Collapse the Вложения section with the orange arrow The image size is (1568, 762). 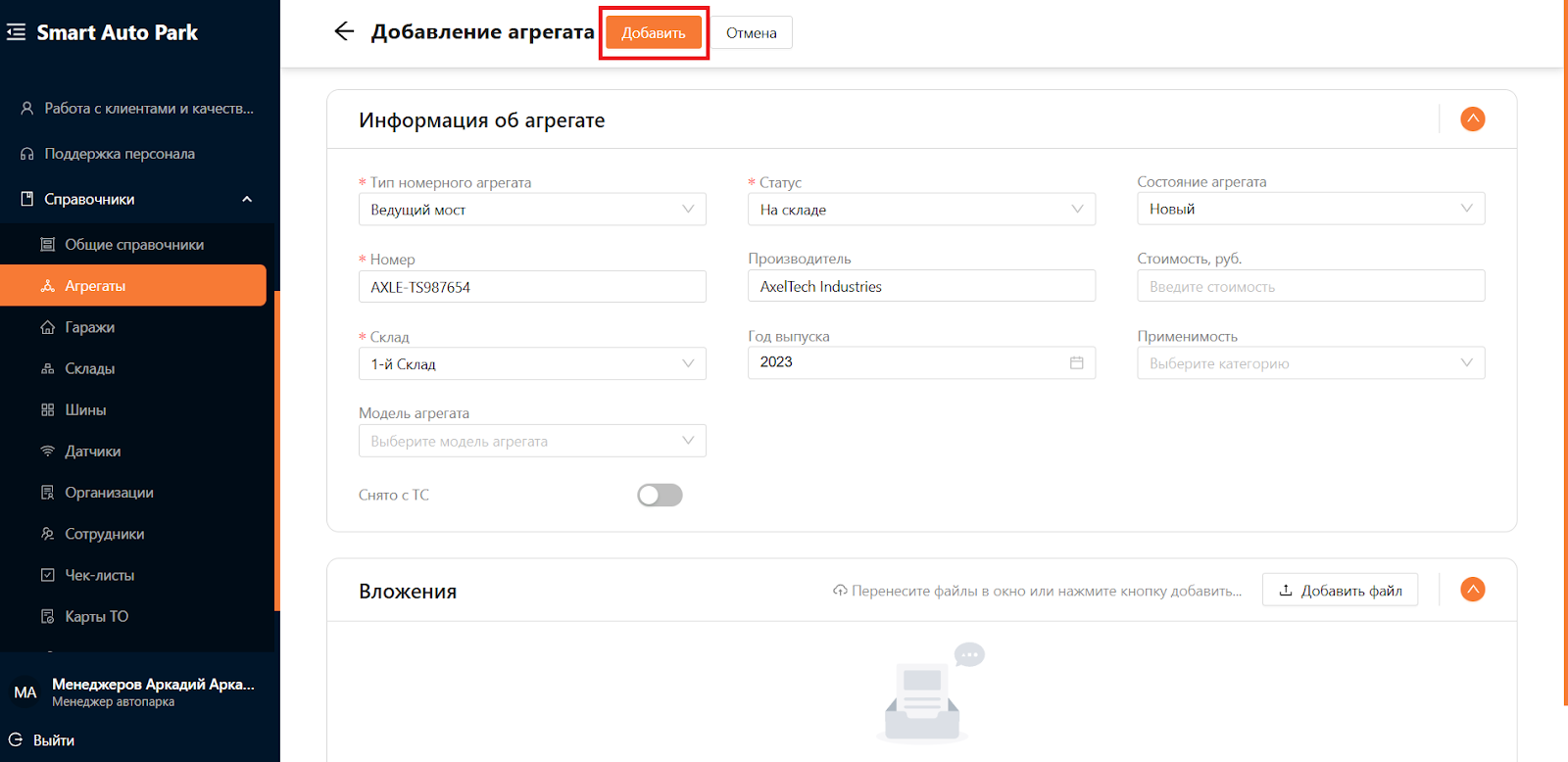tap(1472, 590)
